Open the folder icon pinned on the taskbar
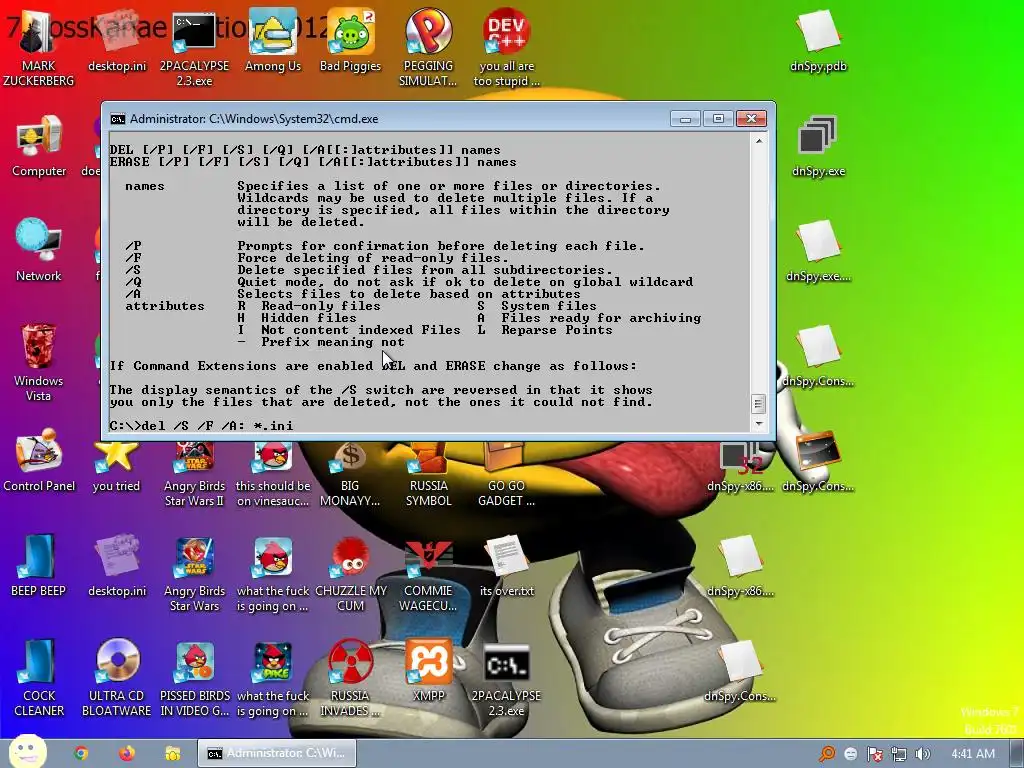 coord(172,754)
